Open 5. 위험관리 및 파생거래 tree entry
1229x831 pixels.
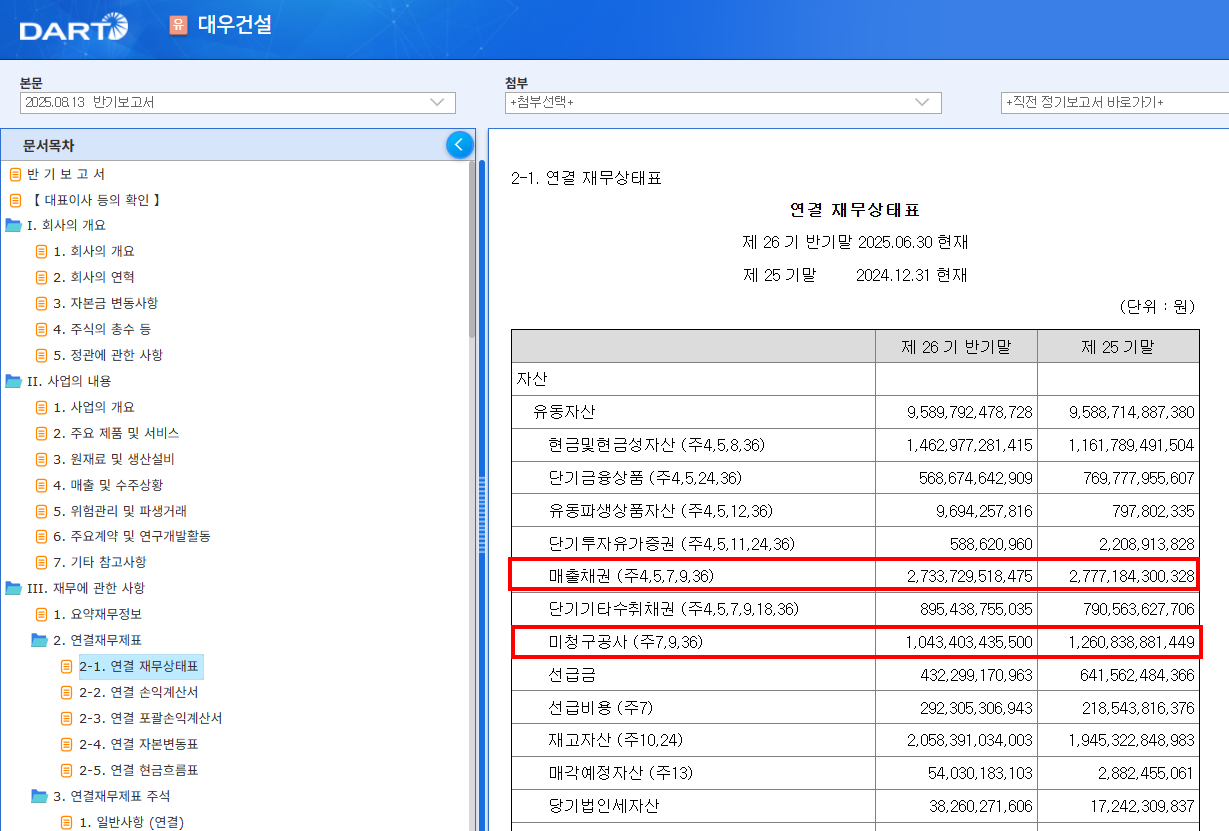coord(119,511)
